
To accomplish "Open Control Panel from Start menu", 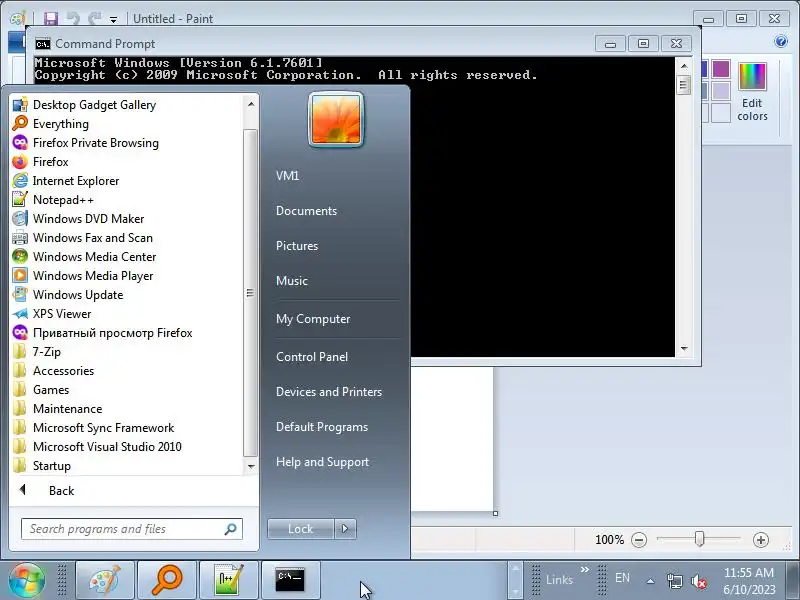I will pos(312,357).
